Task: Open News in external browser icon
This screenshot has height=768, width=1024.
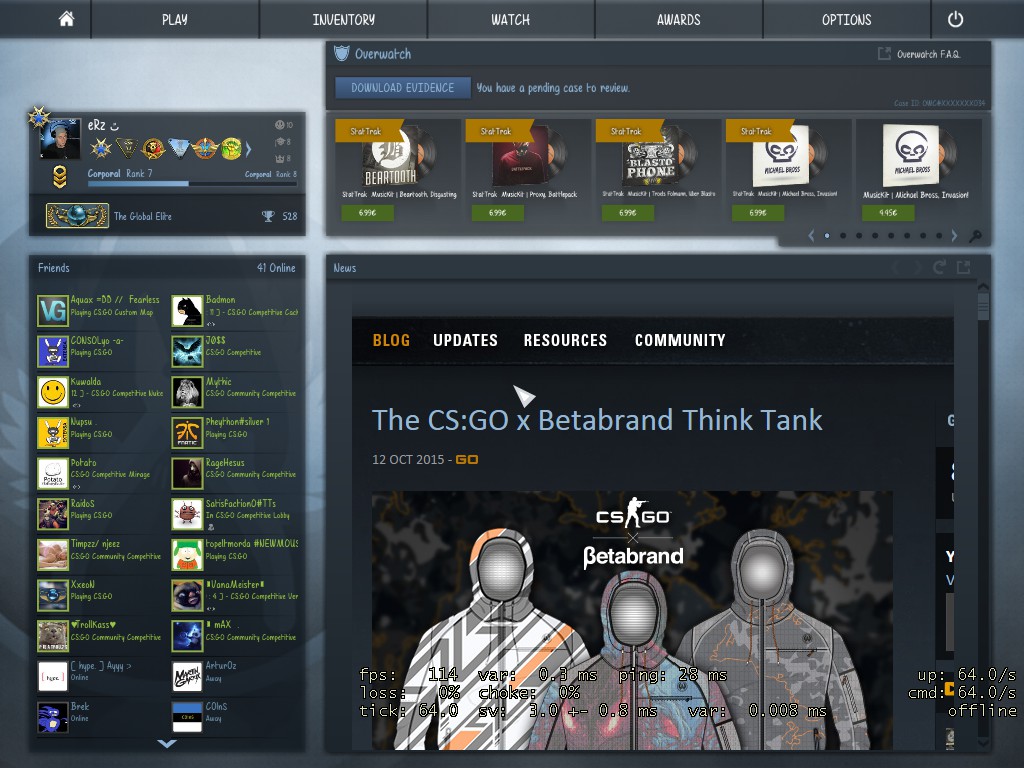Action: [x=963, y=267]
